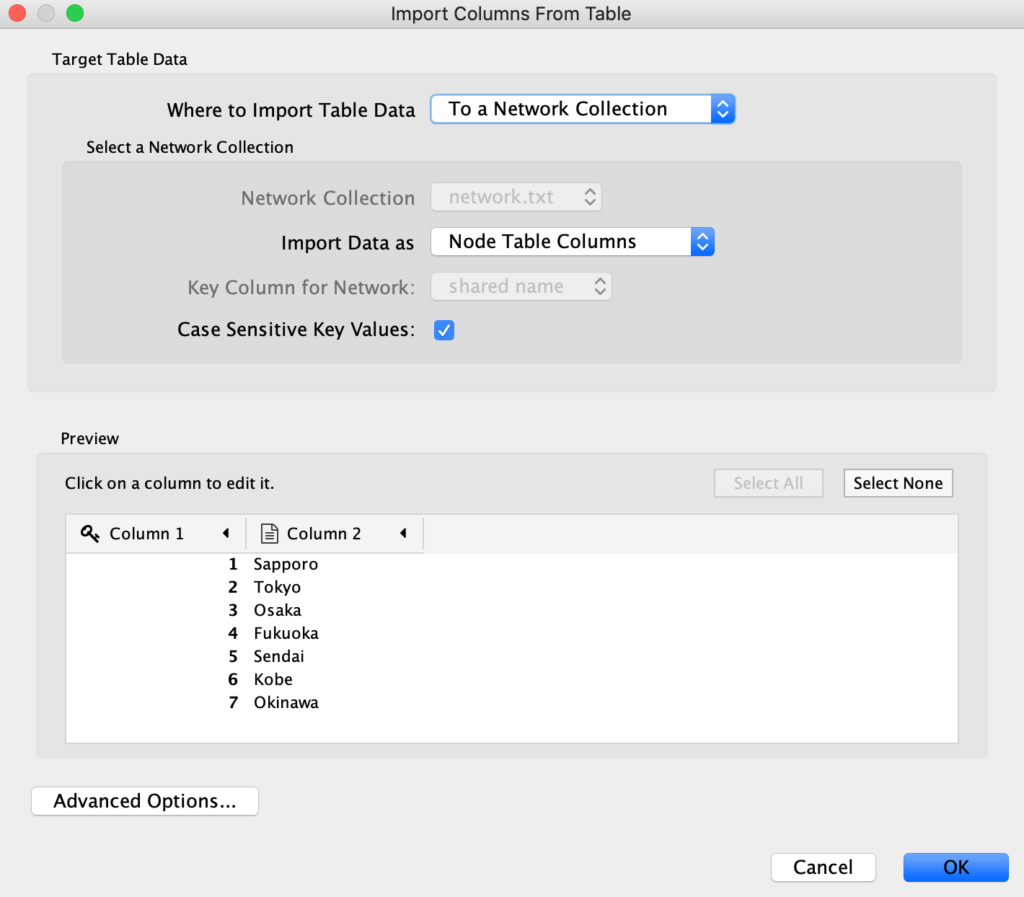Open the Import Data as dropdown

pyautogui.click(x=572, y=242)
